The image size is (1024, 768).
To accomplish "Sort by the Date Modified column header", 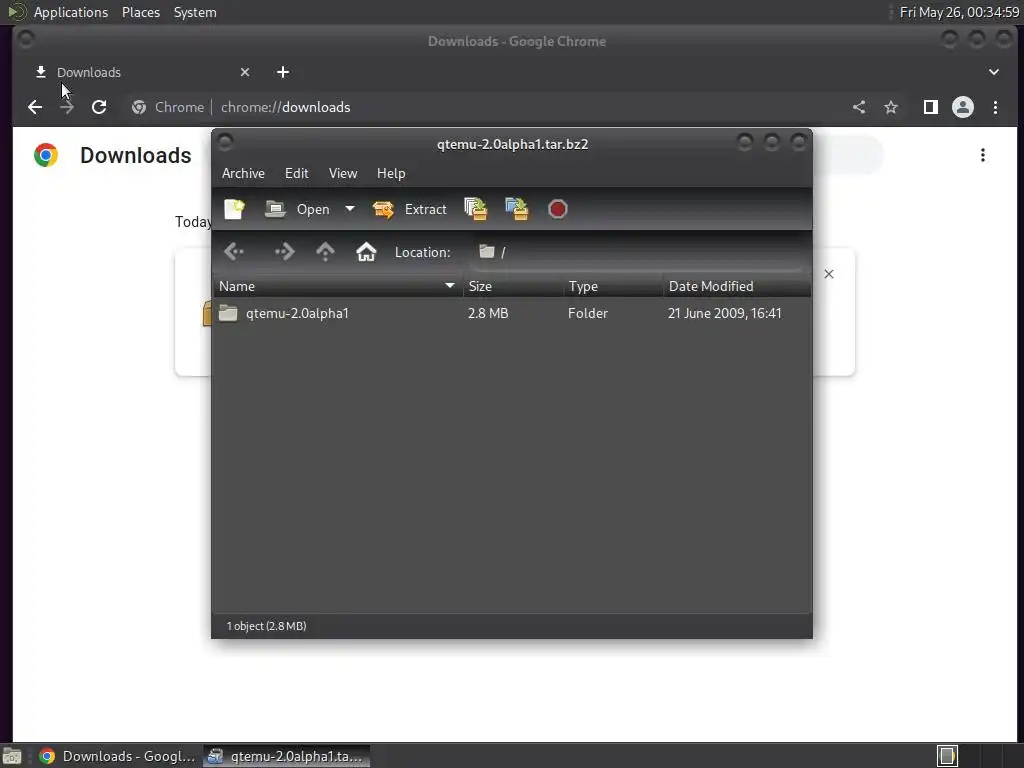I will click(x=737, y=286).
